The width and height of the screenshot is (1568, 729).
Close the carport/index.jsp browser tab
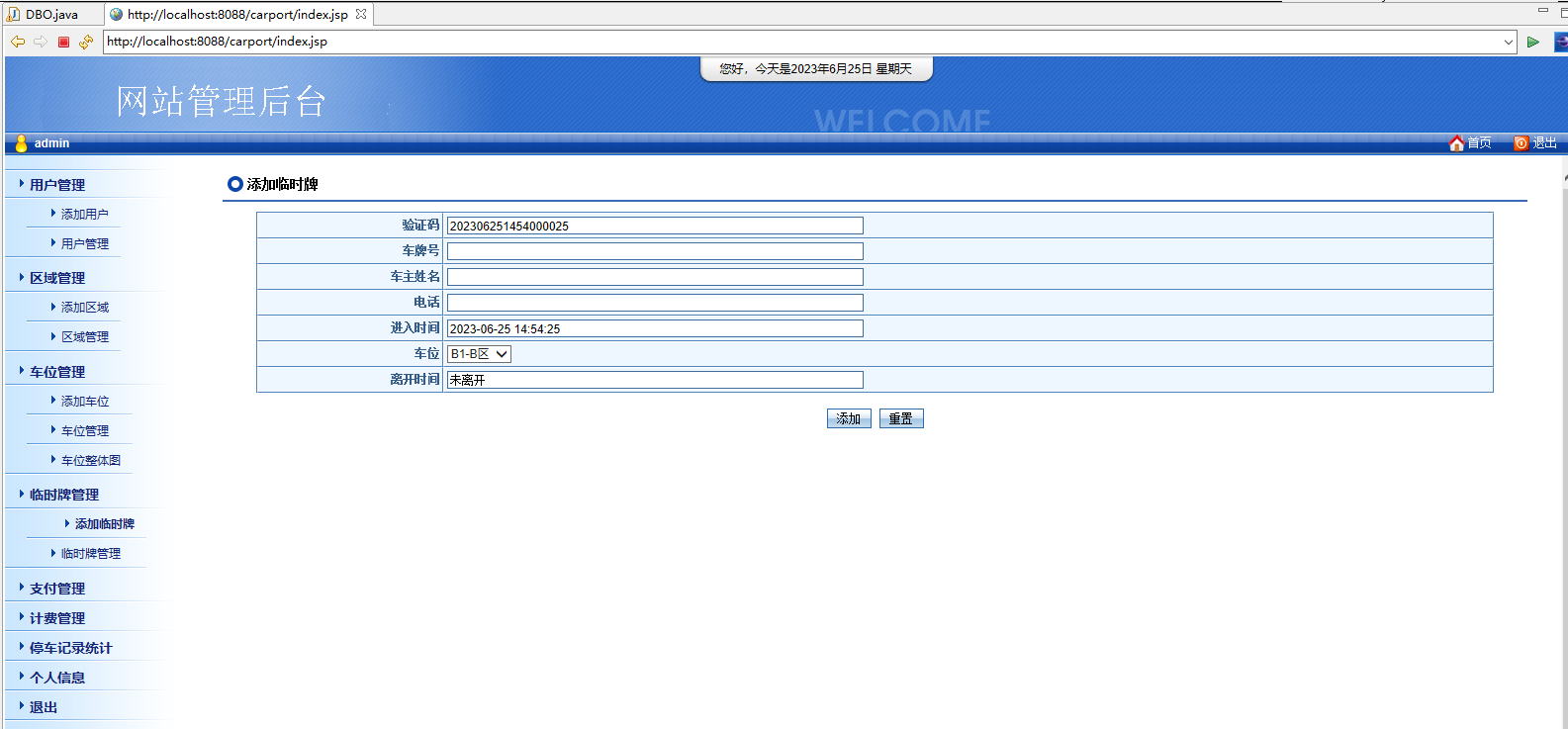coord(361,14)
